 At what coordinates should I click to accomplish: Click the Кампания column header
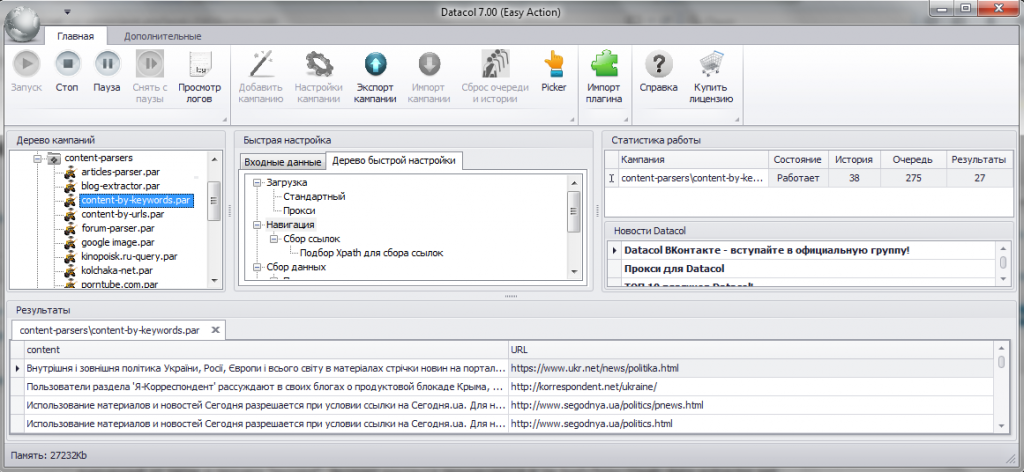point(693,160)
